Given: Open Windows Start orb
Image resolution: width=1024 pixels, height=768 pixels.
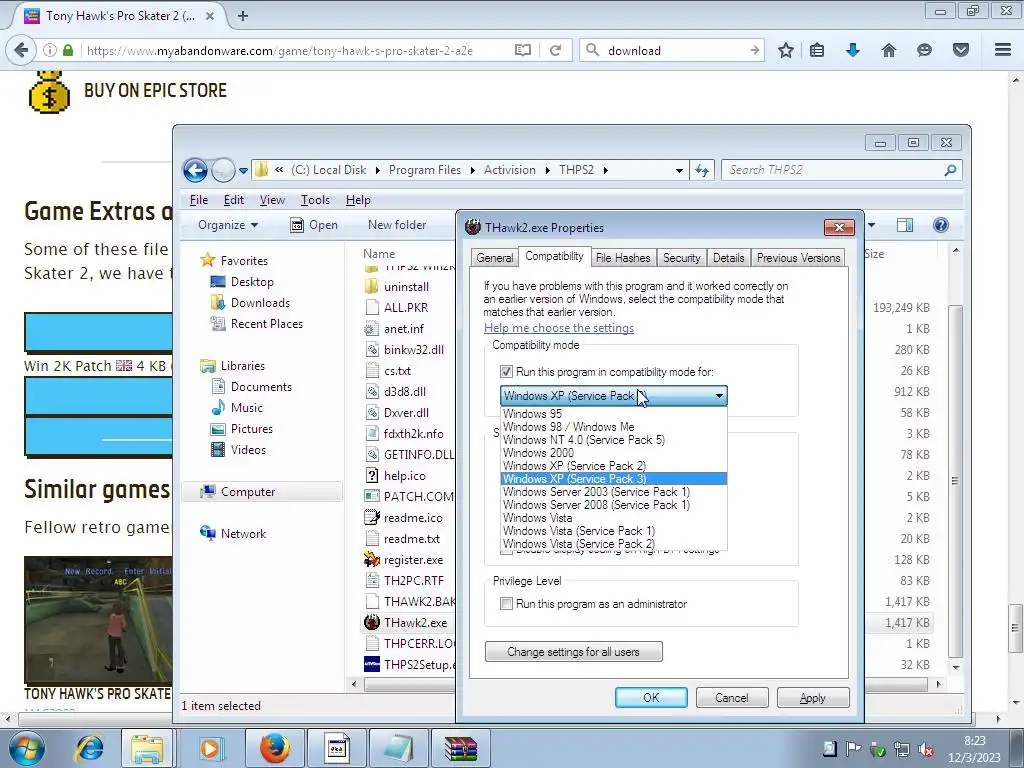Looking at the screenshot, I should pyautogui.click(x=27, y=748).
